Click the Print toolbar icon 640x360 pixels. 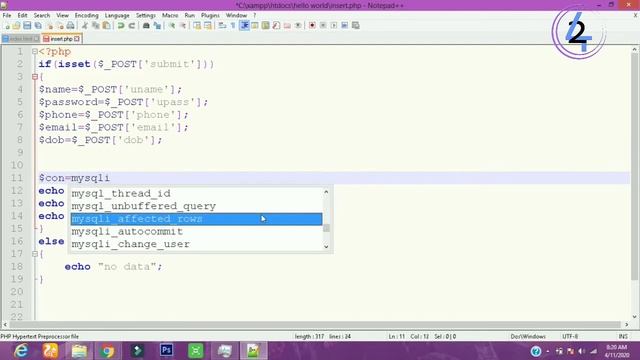[70, 26]
